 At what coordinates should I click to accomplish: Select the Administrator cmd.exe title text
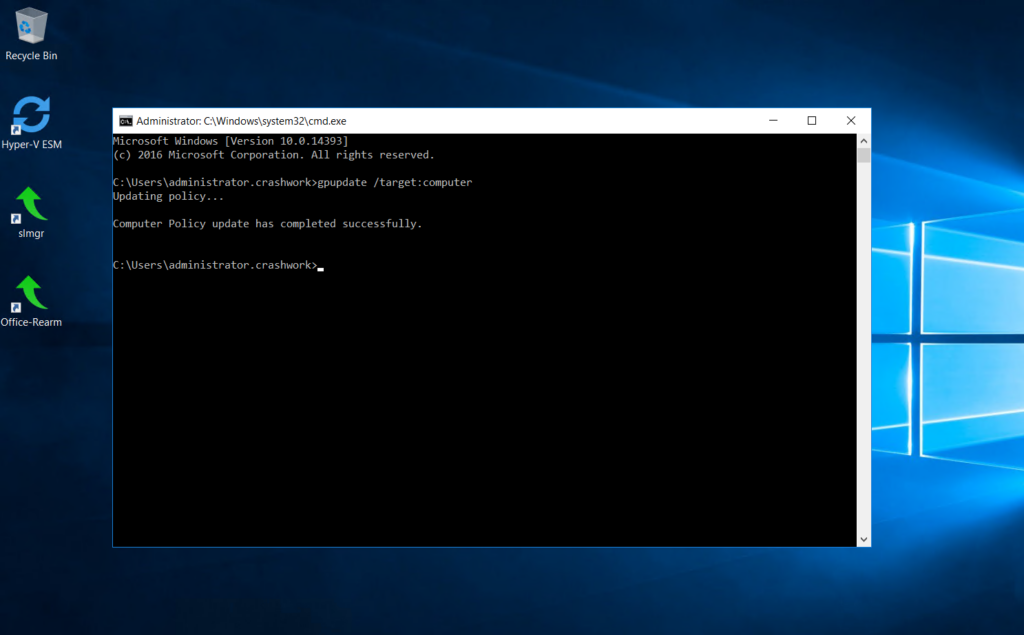(x=240, y=120)
